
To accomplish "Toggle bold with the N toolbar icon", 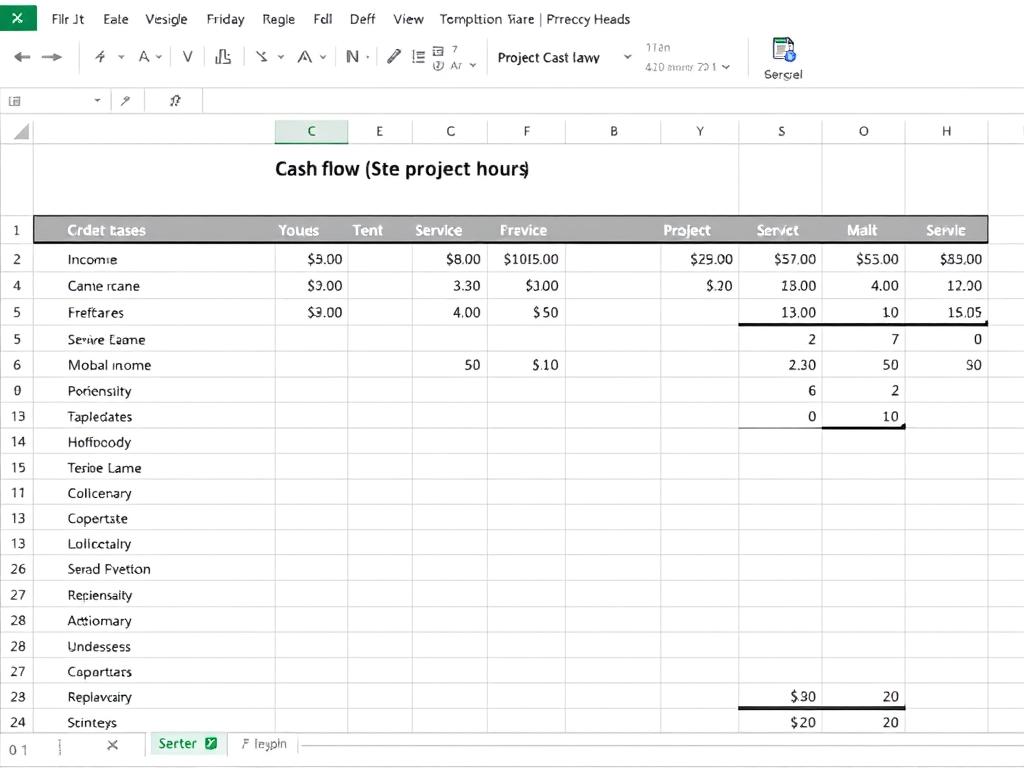I will (354, 57).
